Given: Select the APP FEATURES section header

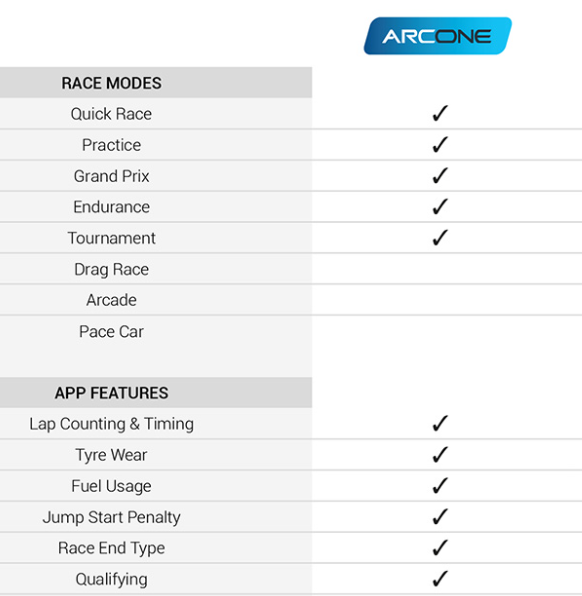Looking at the screenshot, I should (x=111, y=393).
